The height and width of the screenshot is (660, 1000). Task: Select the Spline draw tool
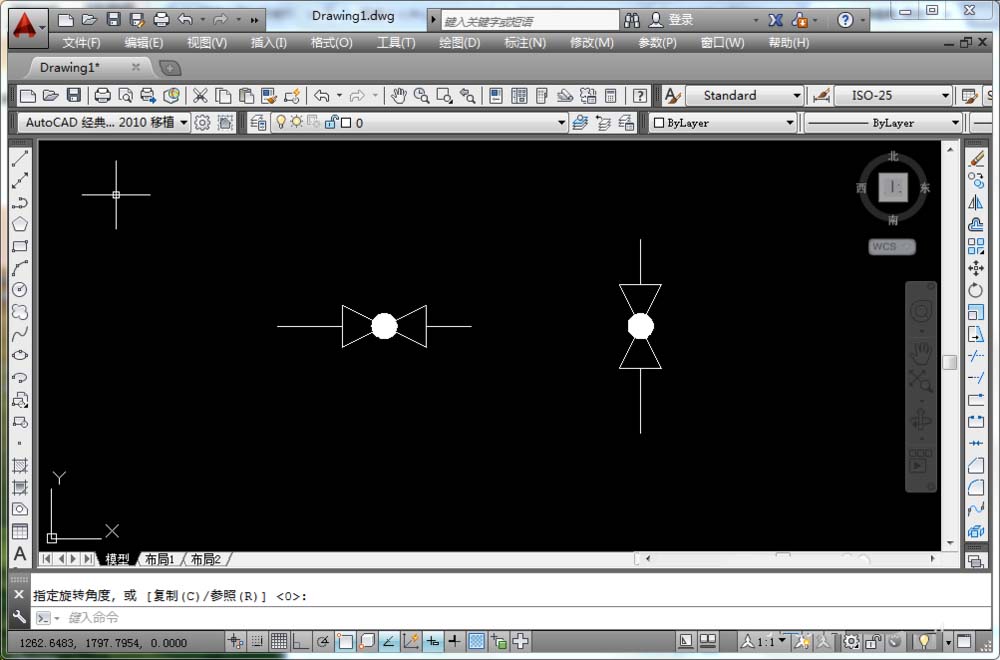pos(20,334)
